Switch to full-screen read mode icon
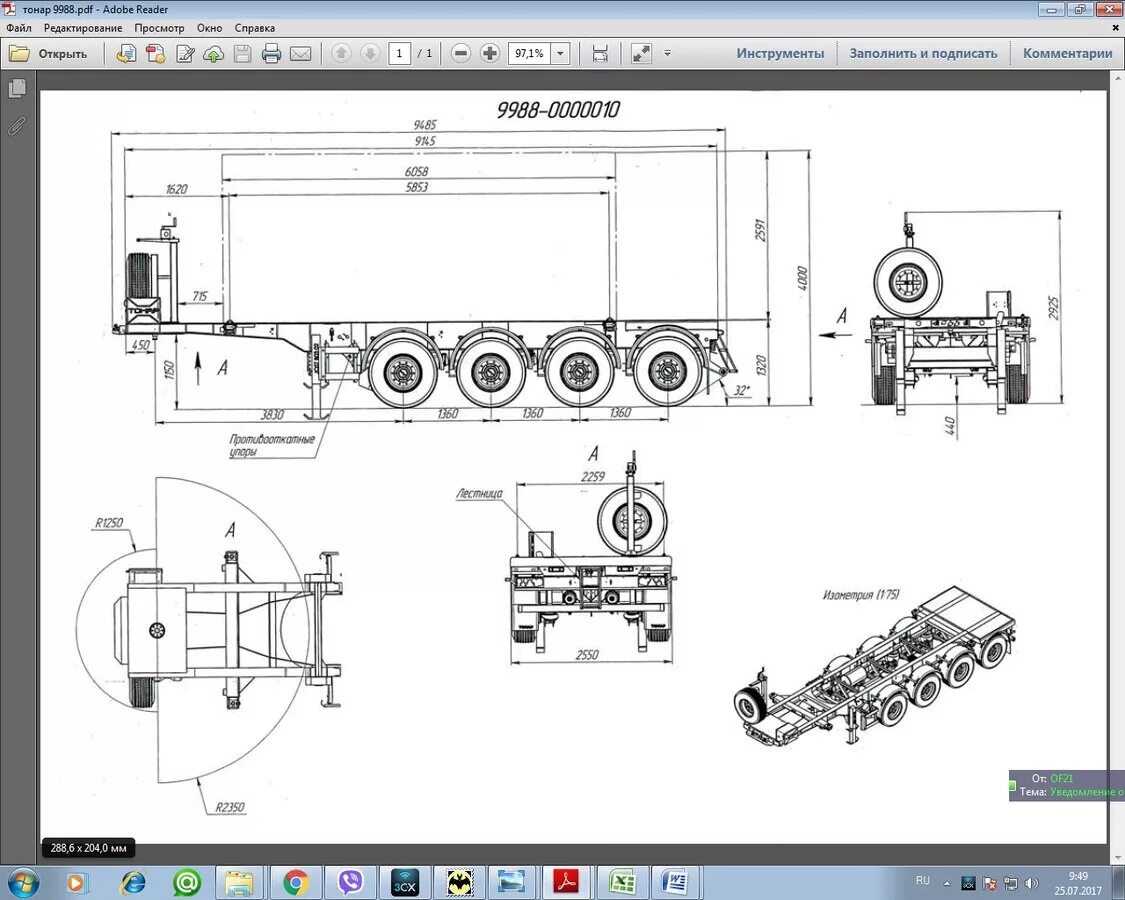The height and width of the screenshot is (900, 1125). [641, 53]
